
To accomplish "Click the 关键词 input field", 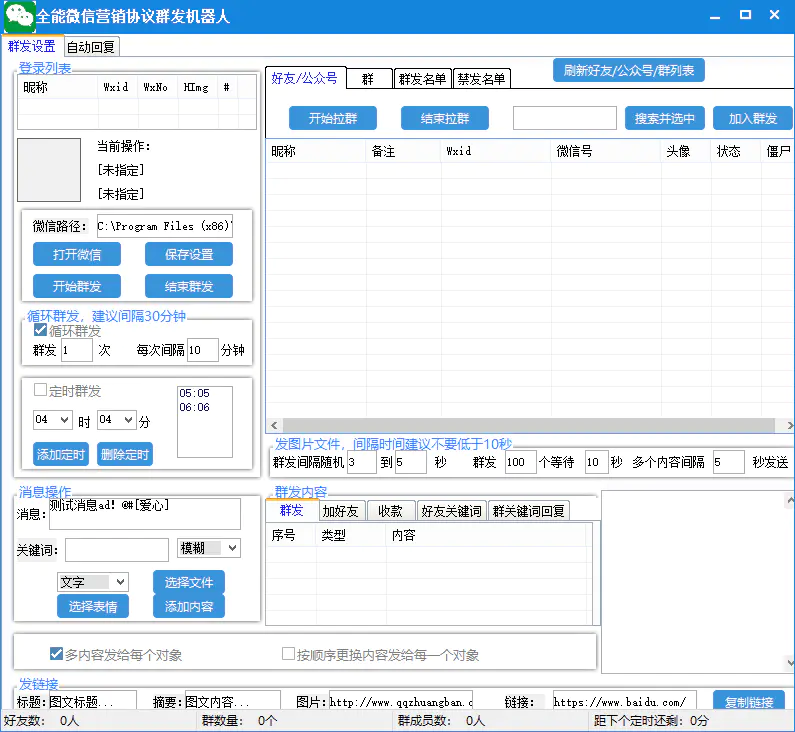I will 117,550.
